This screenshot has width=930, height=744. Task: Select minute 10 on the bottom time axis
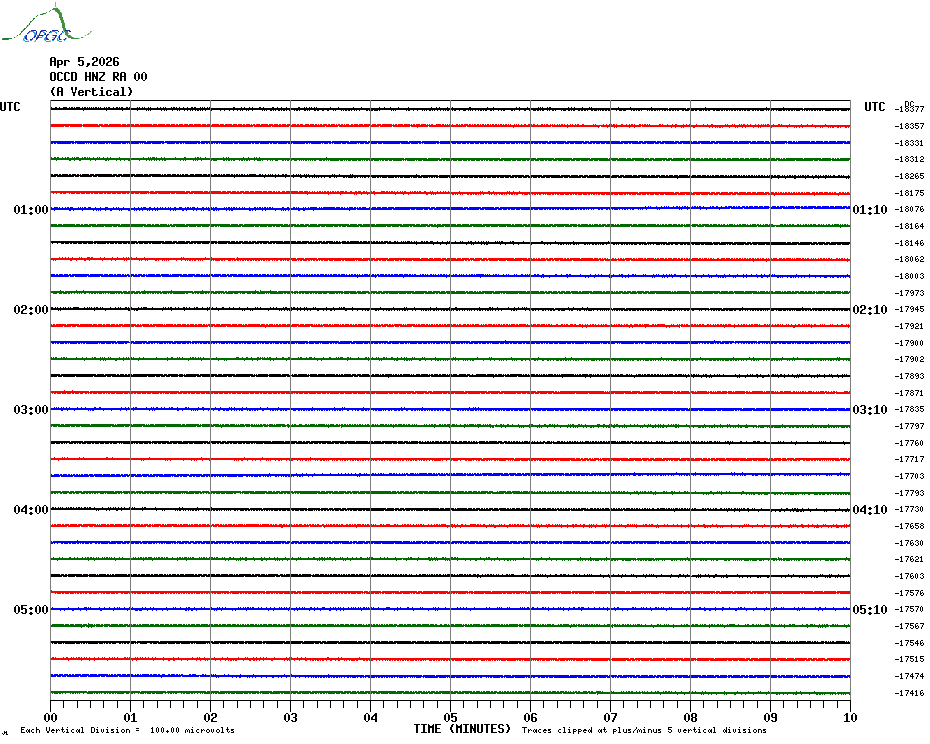tap(849, 717)
